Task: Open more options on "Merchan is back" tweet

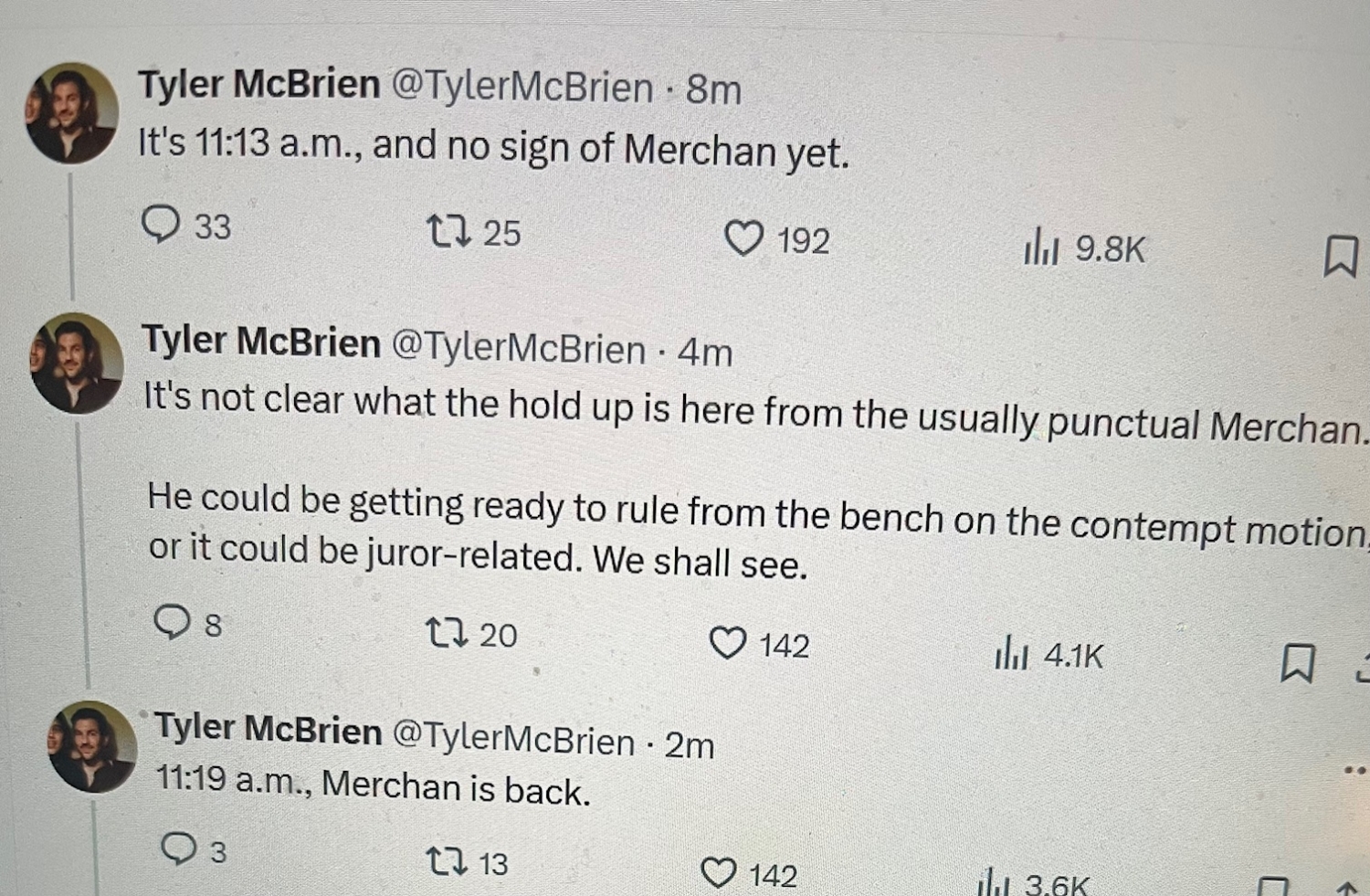Action: [x=1355, y=770]
